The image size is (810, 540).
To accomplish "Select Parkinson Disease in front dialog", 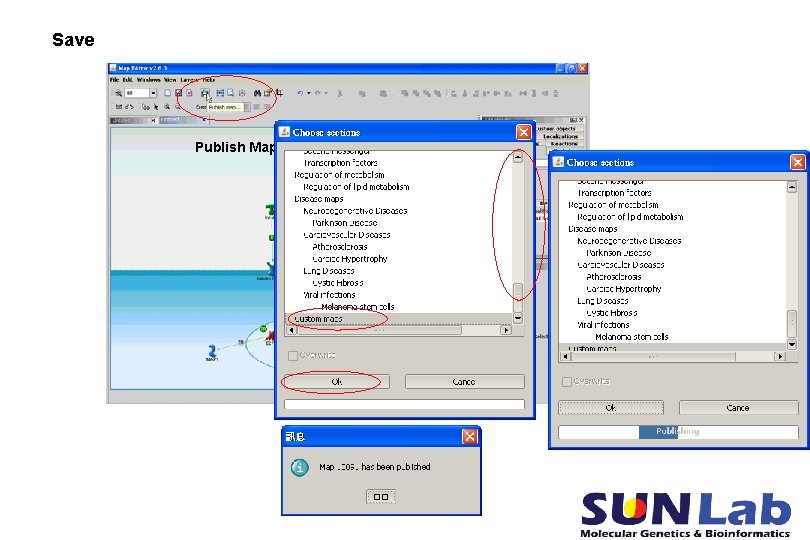I will (x=345, y=223).
